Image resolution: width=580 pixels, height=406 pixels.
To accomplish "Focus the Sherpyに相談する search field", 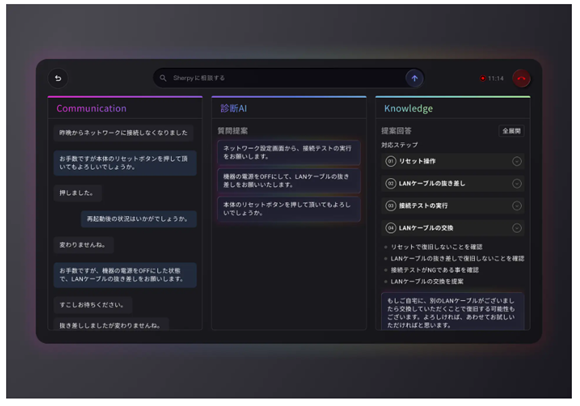I will [289, 78].
